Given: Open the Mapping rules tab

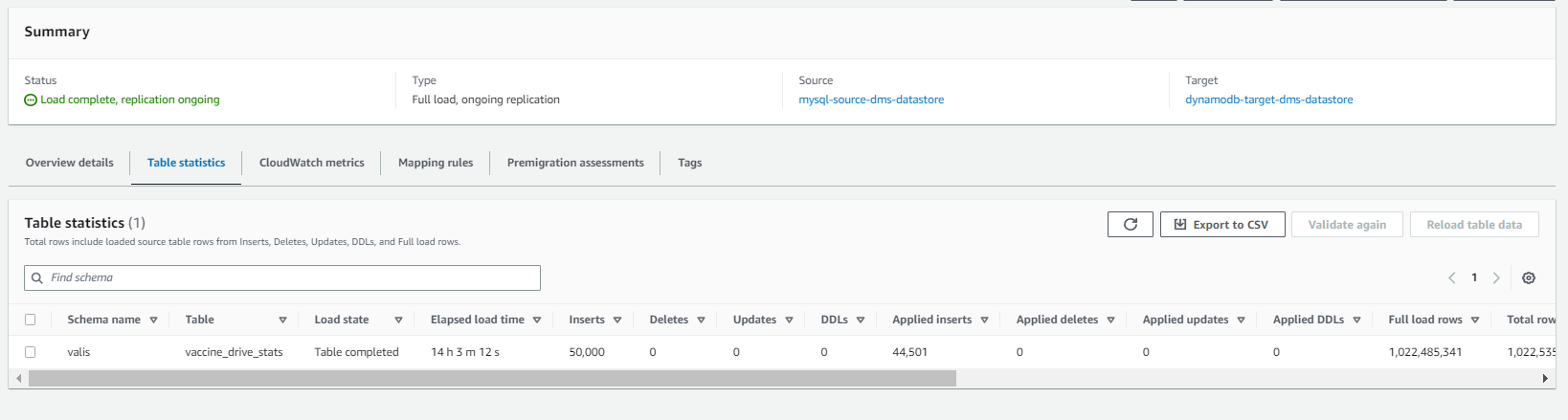Looking at the screenshot, I should tap(436, 163).
